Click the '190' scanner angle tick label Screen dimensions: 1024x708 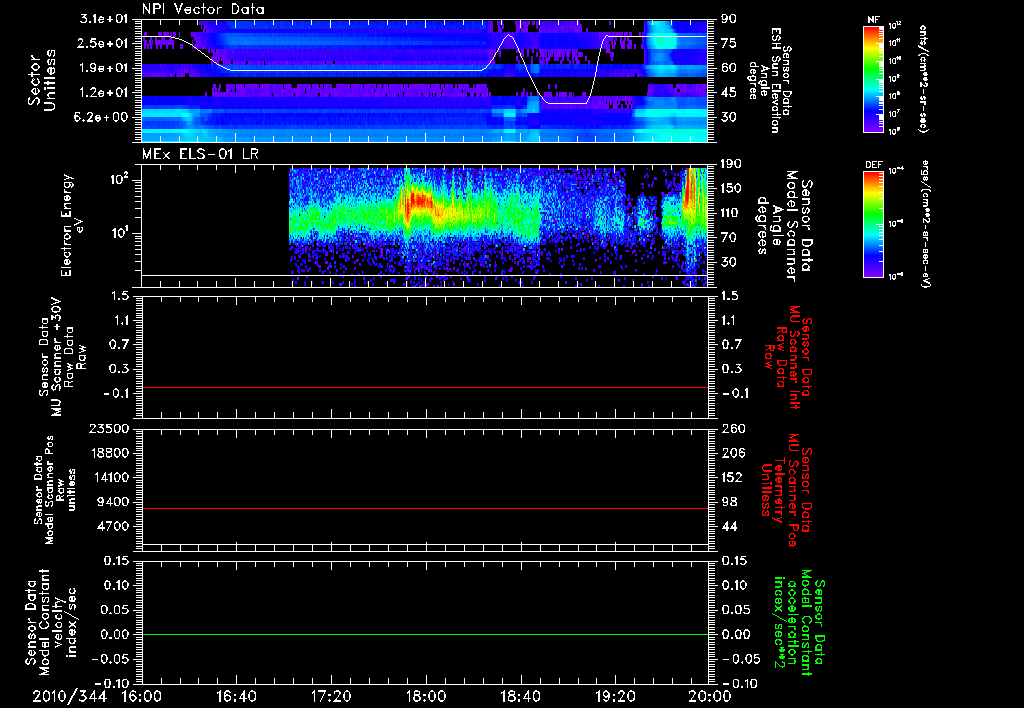731,164
